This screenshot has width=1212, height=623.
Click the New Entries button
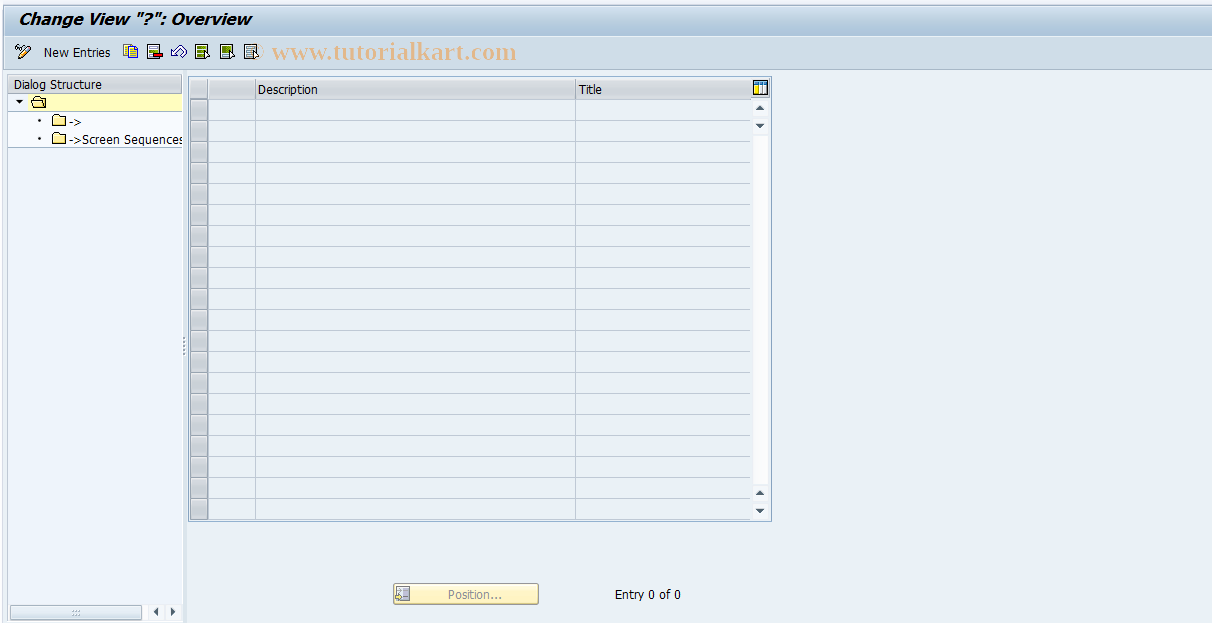77,52
